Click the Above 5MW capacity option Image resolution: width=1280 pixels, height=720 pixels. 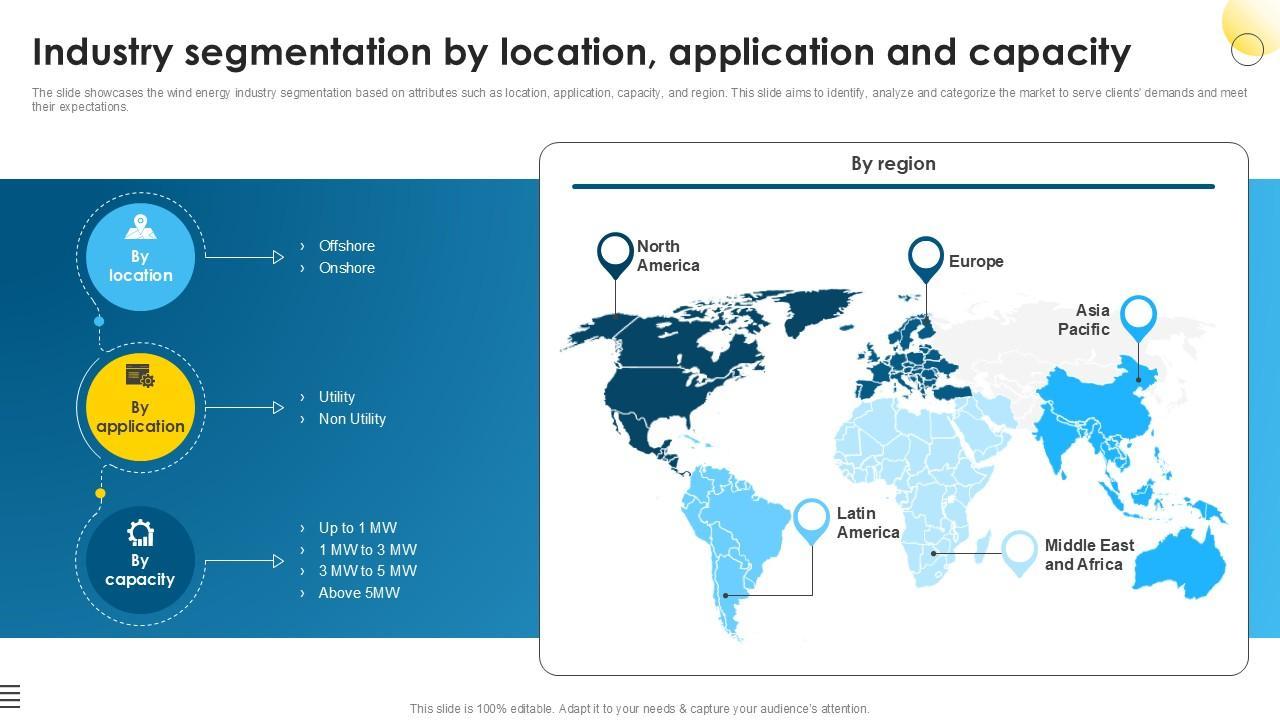tap(359, 593)
